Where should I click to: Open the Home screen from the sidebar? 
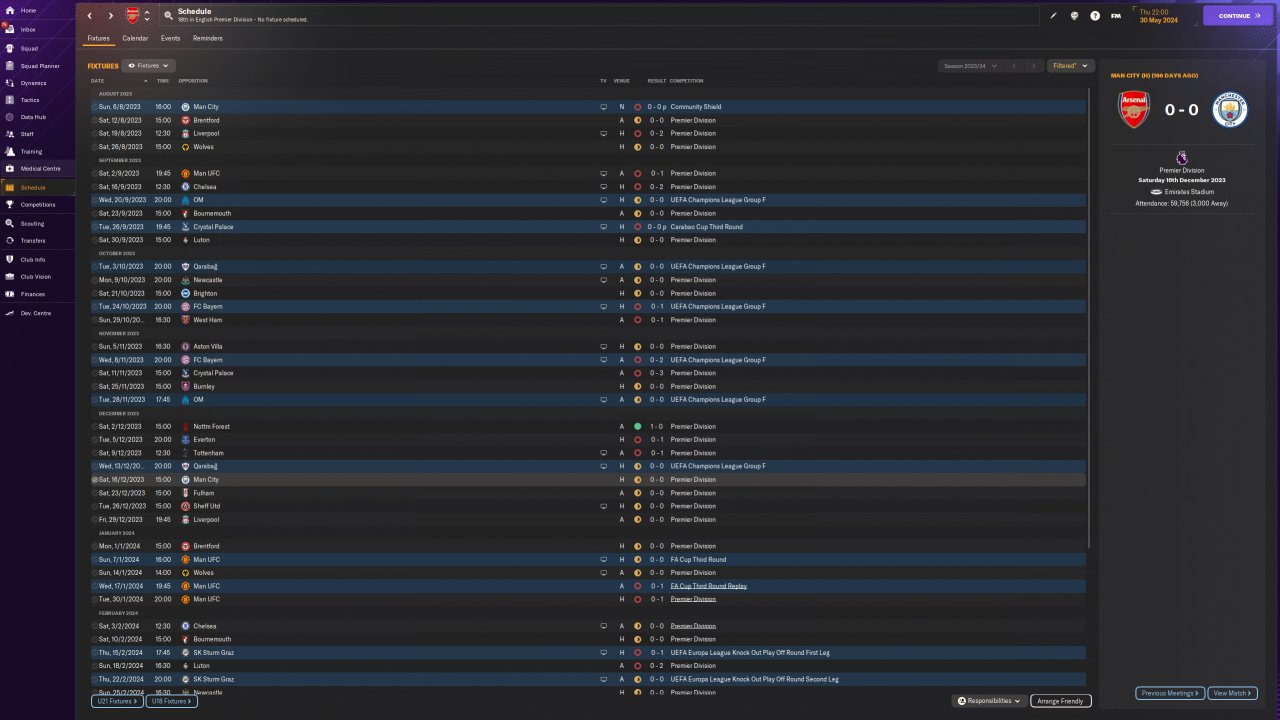[27, 10]
